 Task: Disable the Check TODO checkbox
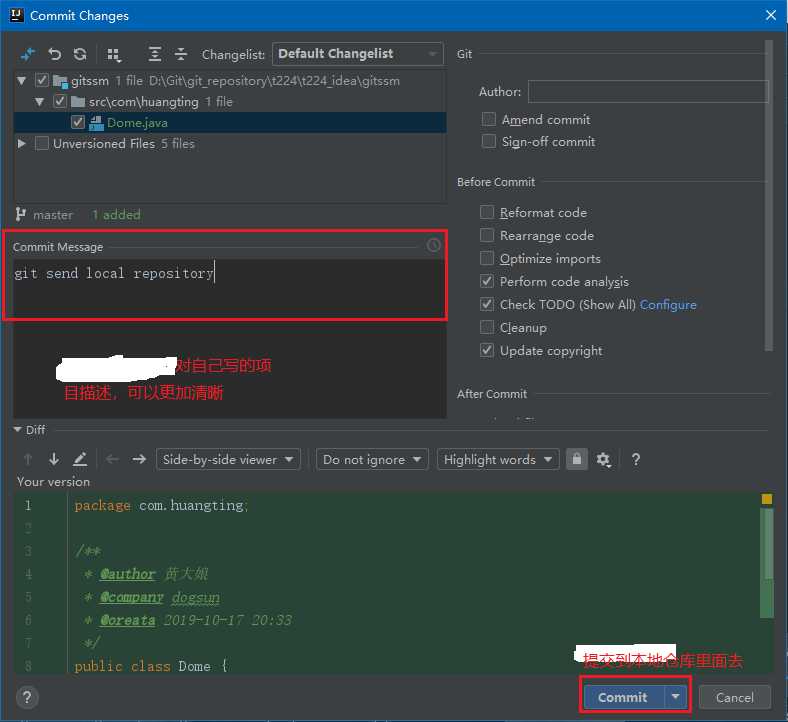click(x=486, y=304)
